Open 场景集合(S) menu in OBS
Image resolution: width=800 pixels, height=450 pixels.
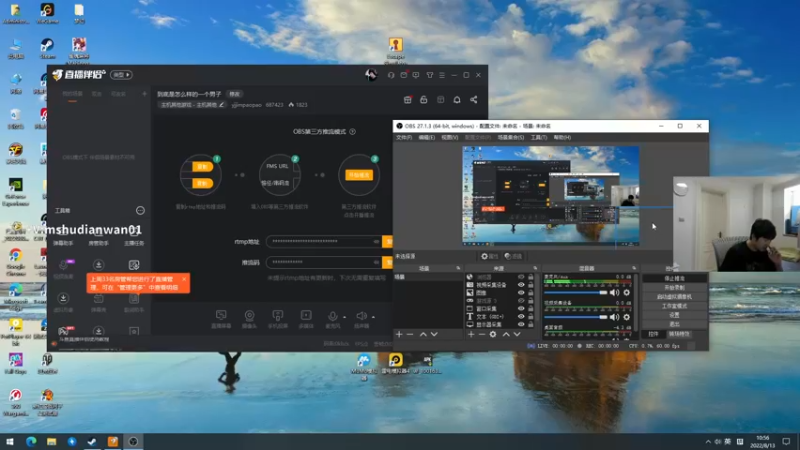[x=511, y=137]
